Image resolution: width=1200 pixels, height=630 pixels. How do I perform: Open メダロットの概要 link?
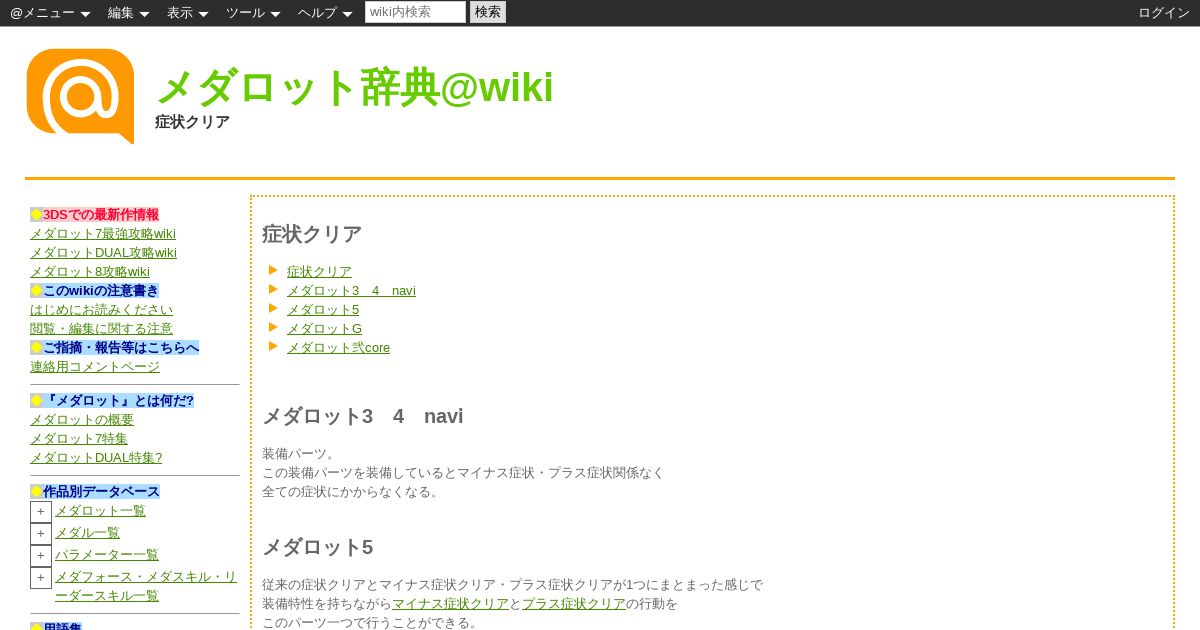pos(82,420)
